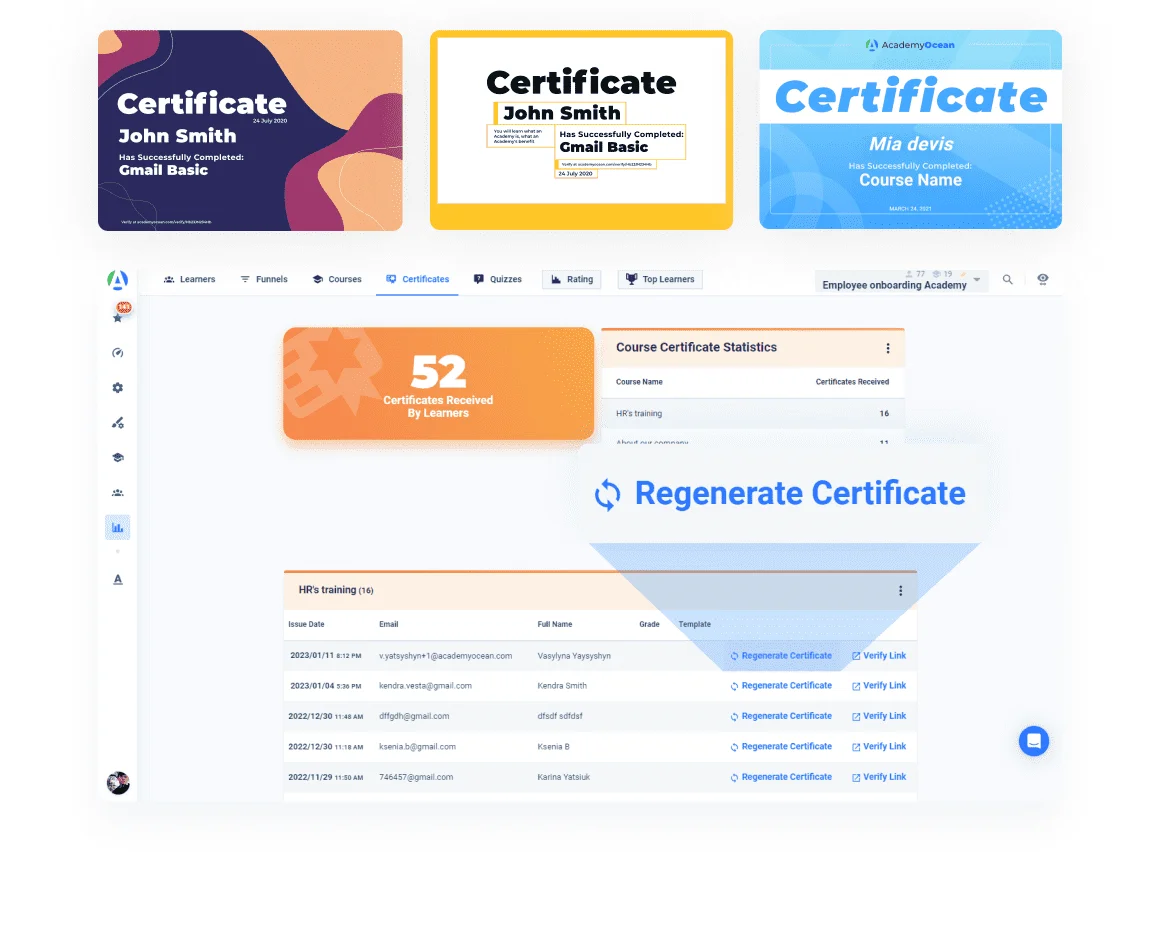The width and height of the screenshot is (1160, 926).
Task: Select the compass dashboard icon
Action: click(117, 352)
